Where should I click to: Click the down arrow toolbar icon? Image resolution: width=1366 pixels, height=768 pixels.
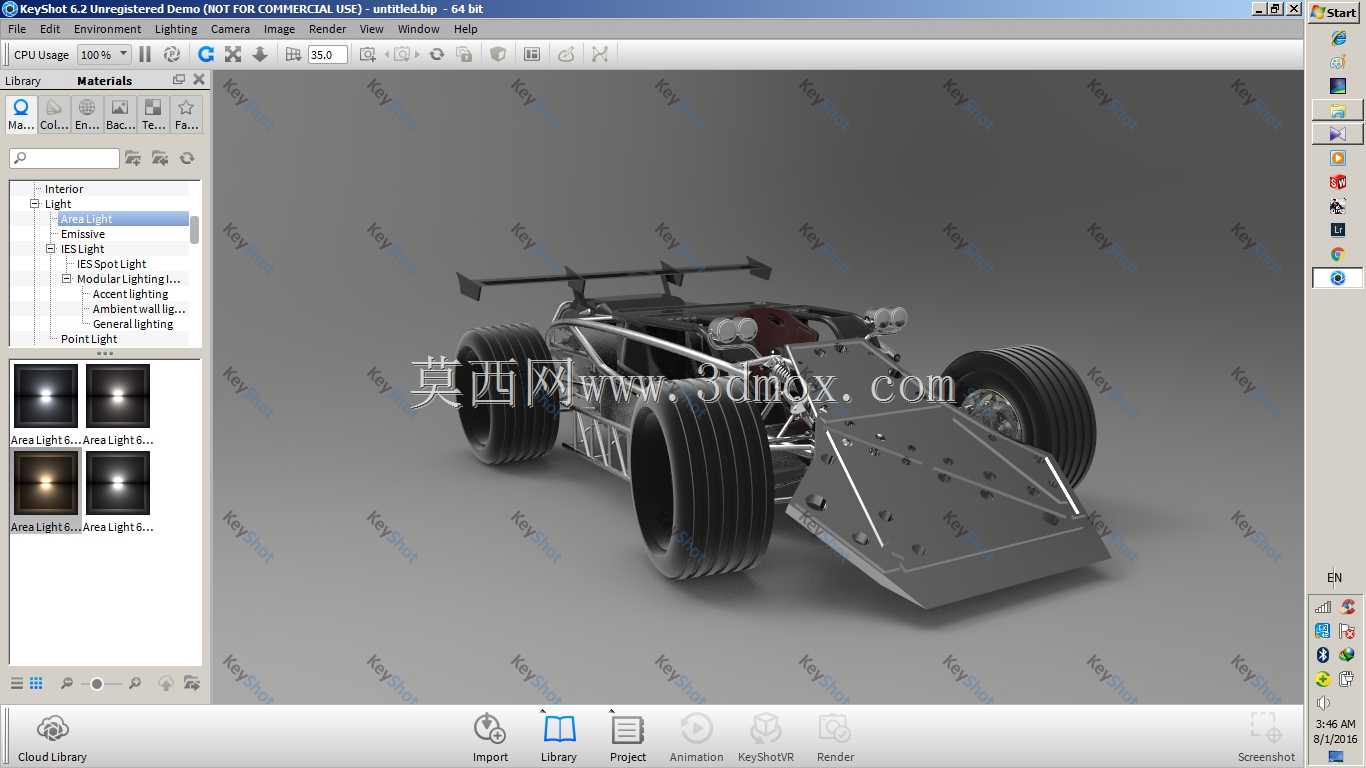[259, 54]
